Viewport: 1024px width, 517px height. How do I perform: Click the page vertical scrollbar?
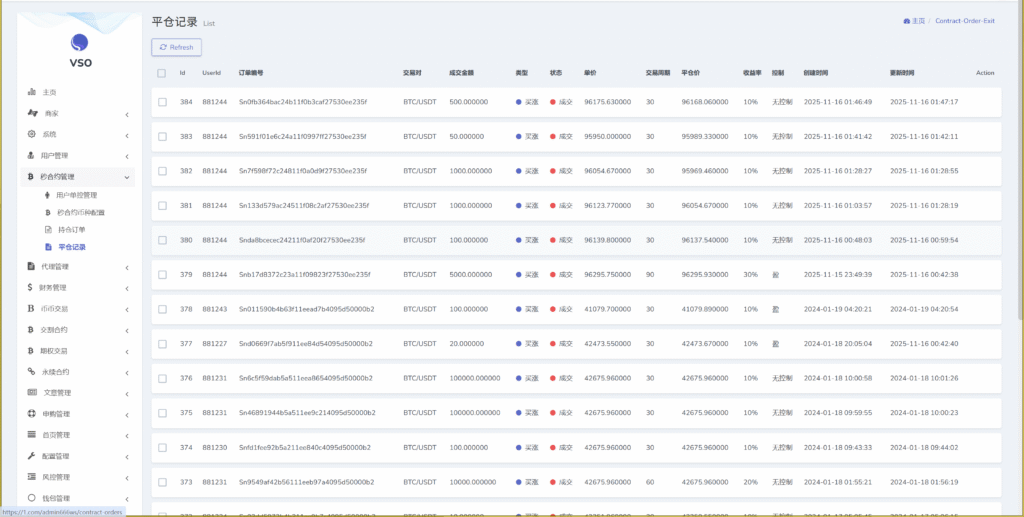click(x=1019, y=200)
